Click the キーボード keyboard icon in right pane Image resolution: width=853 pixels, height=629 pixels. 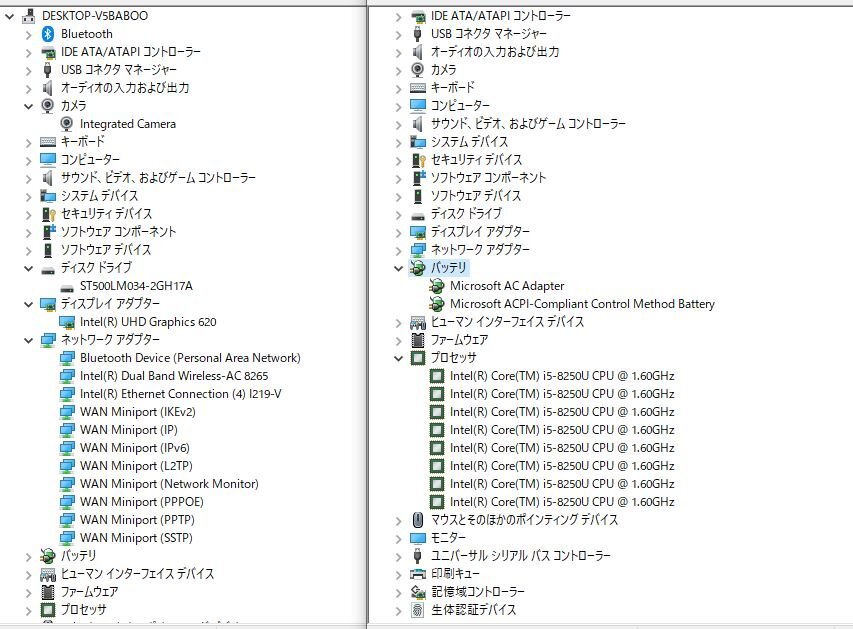coord(418,88)
